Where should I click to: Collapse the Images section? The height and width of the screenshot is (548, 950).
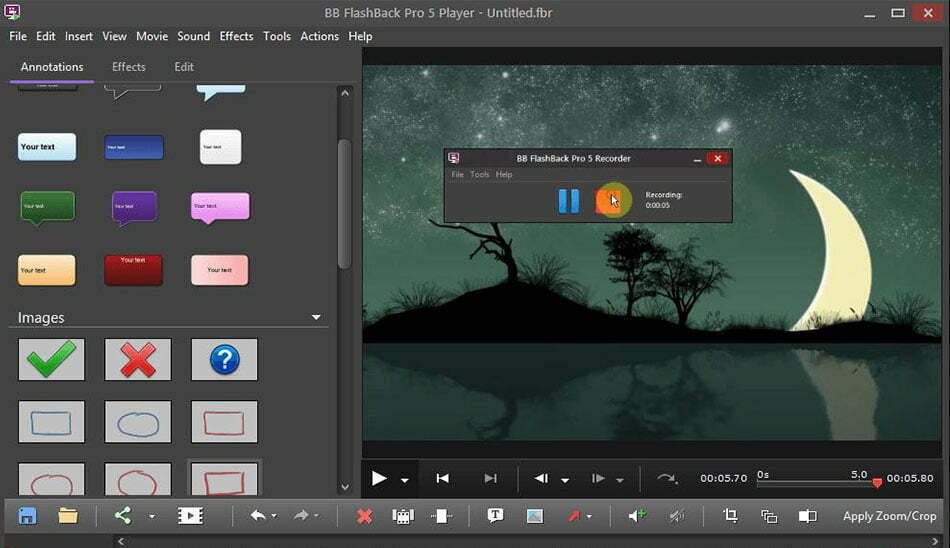click(316, 317)
